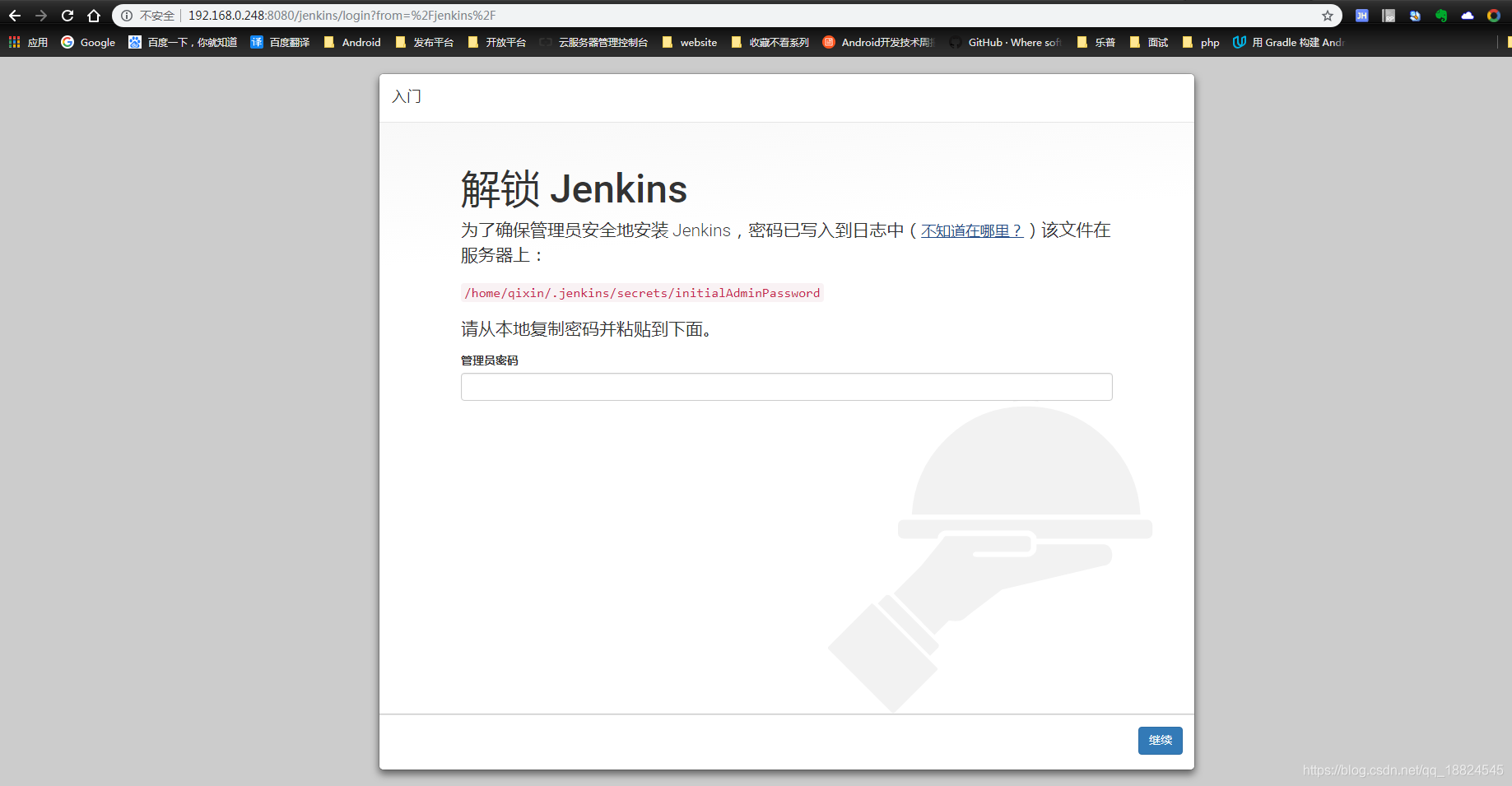Open the 开放平台 bookmarks folder

coord(497,42)
